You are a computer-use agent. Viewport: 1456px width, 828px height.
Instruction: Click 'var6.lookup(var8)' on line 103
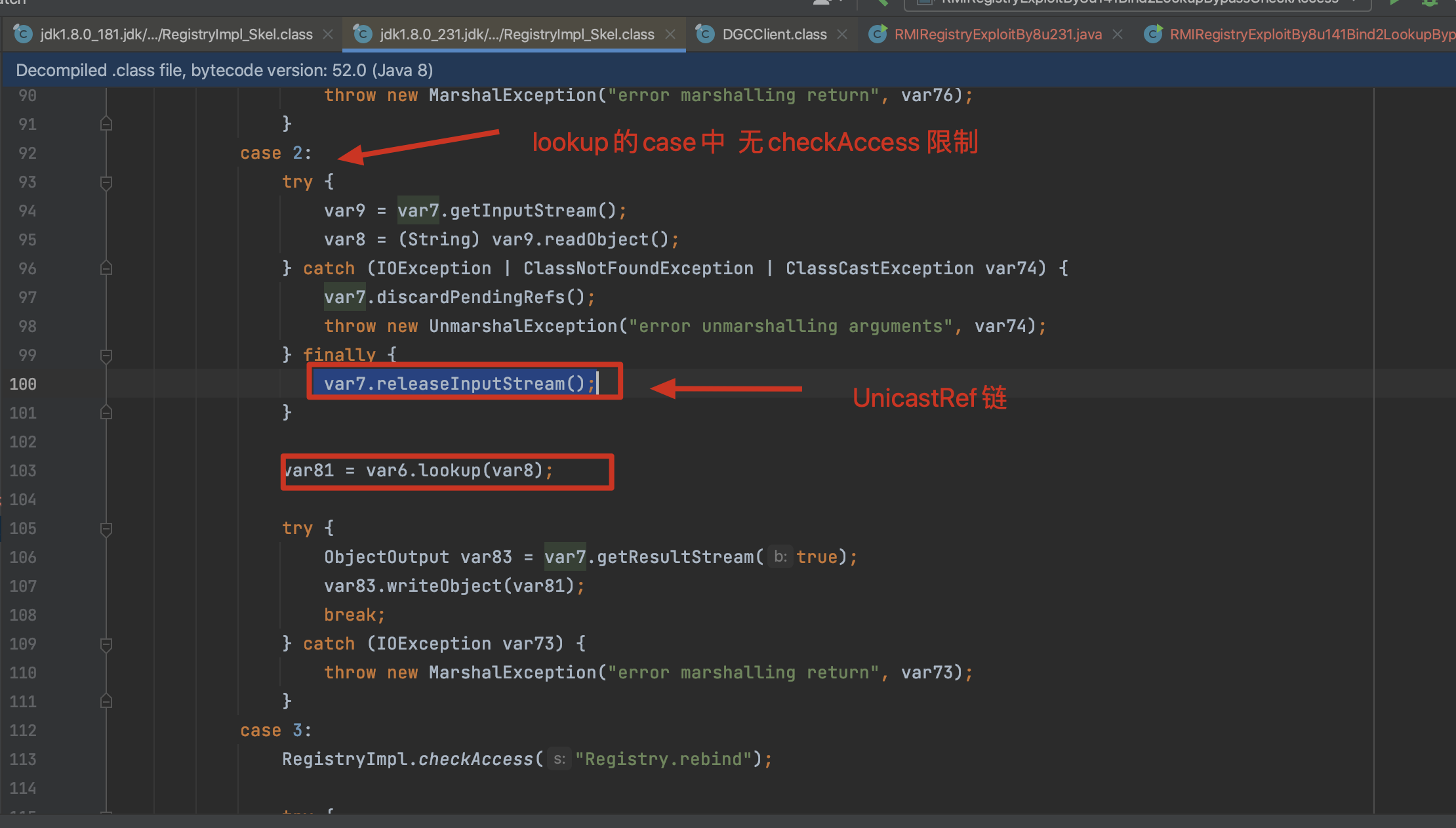(455, 470)
